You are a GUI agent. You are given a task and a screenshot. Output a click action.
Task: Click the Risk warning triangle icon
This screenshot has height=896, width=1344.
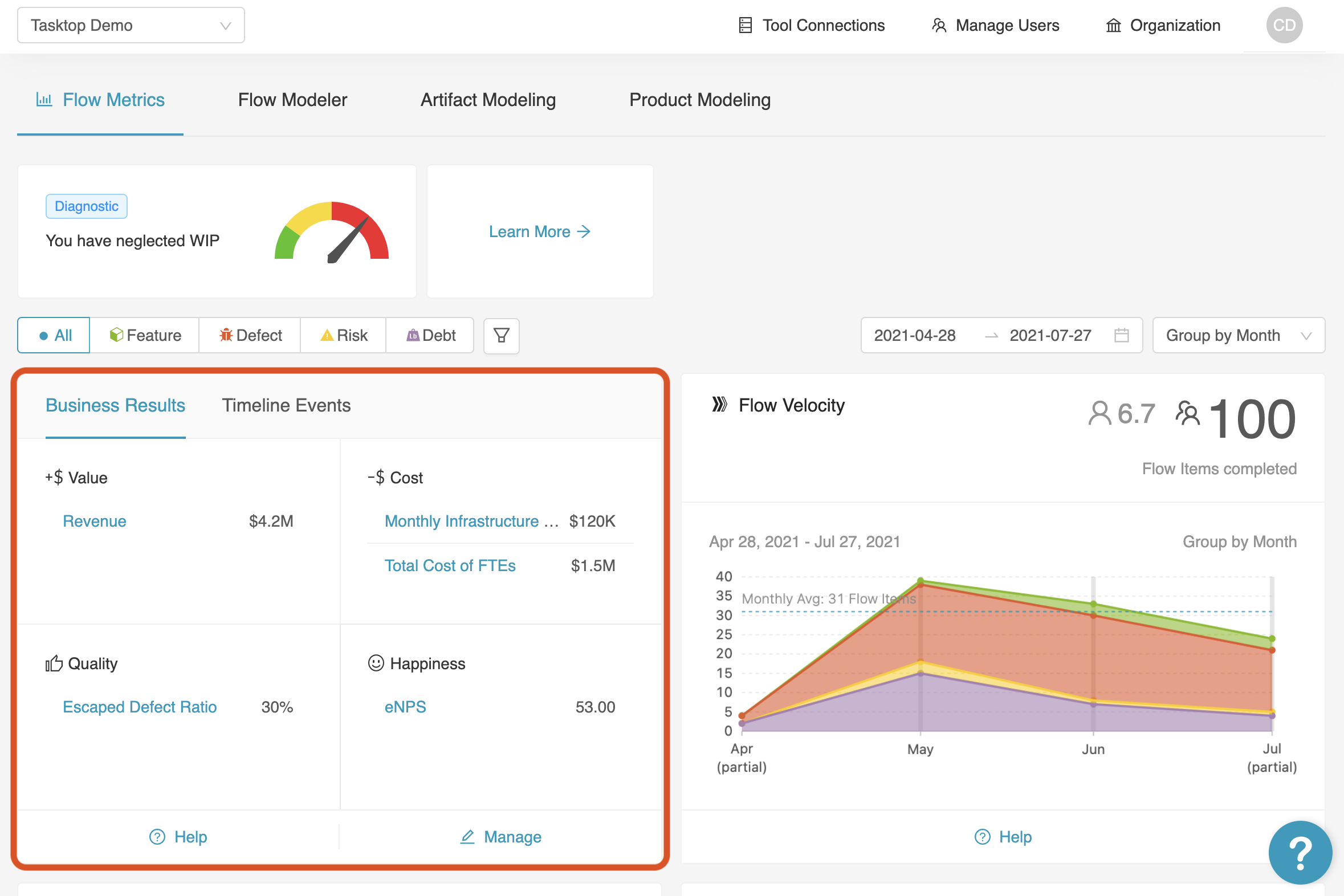[x=327, y=335]
